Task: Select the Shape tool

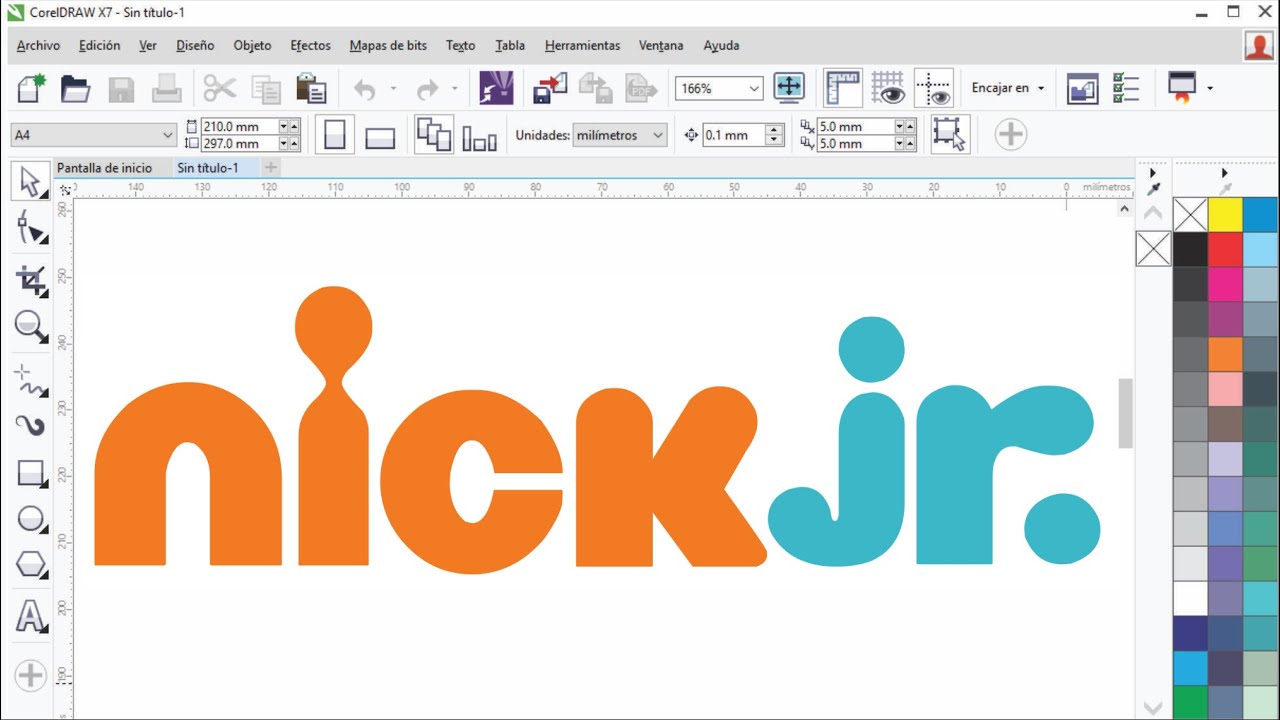Action: [x=31, y=229]
